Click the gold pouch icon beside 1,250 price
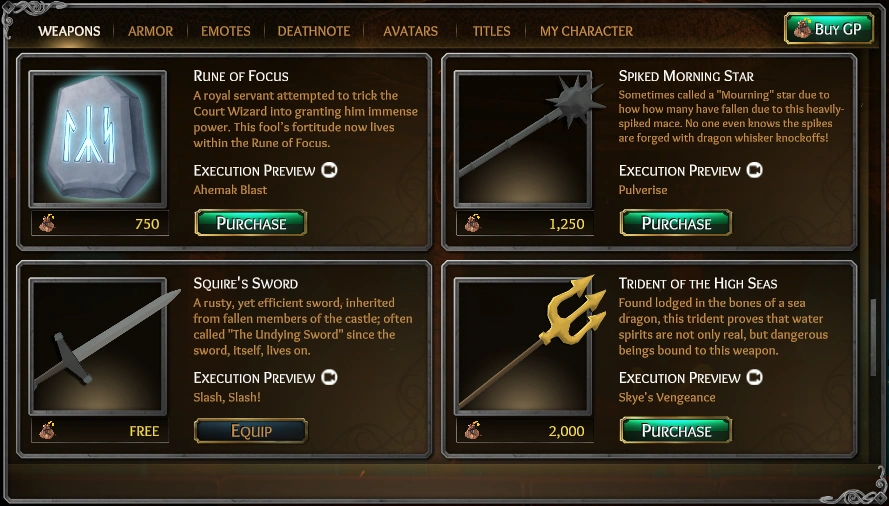This screenshot has width=889, height=506. point(472,224)
